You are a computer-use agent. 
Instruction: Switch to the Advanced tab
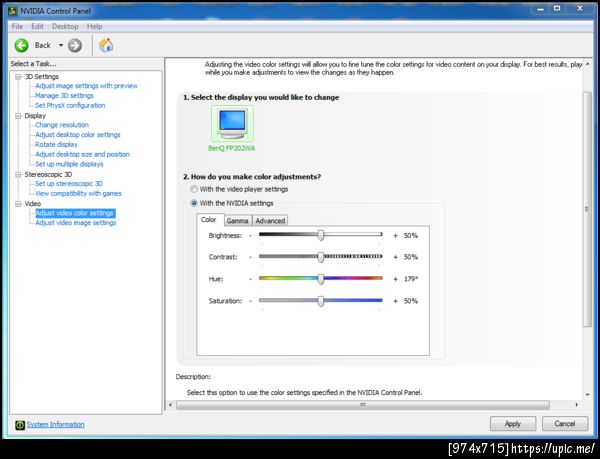(x=270, y=221)
